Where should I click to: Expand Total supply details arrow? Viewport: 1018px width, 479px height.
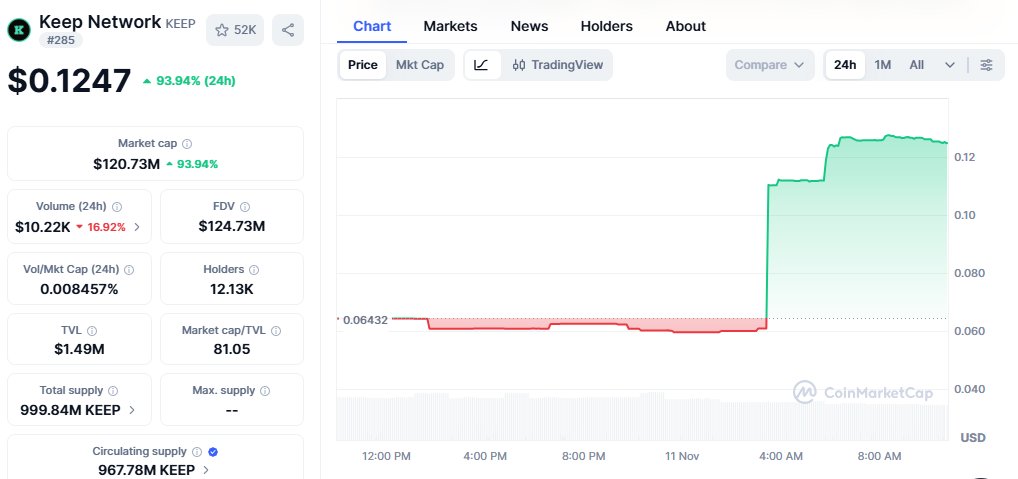point(132,410)
